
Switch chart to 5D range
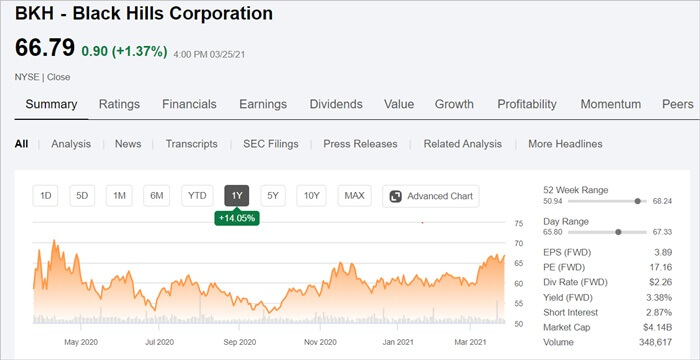(x=82, y=196)
